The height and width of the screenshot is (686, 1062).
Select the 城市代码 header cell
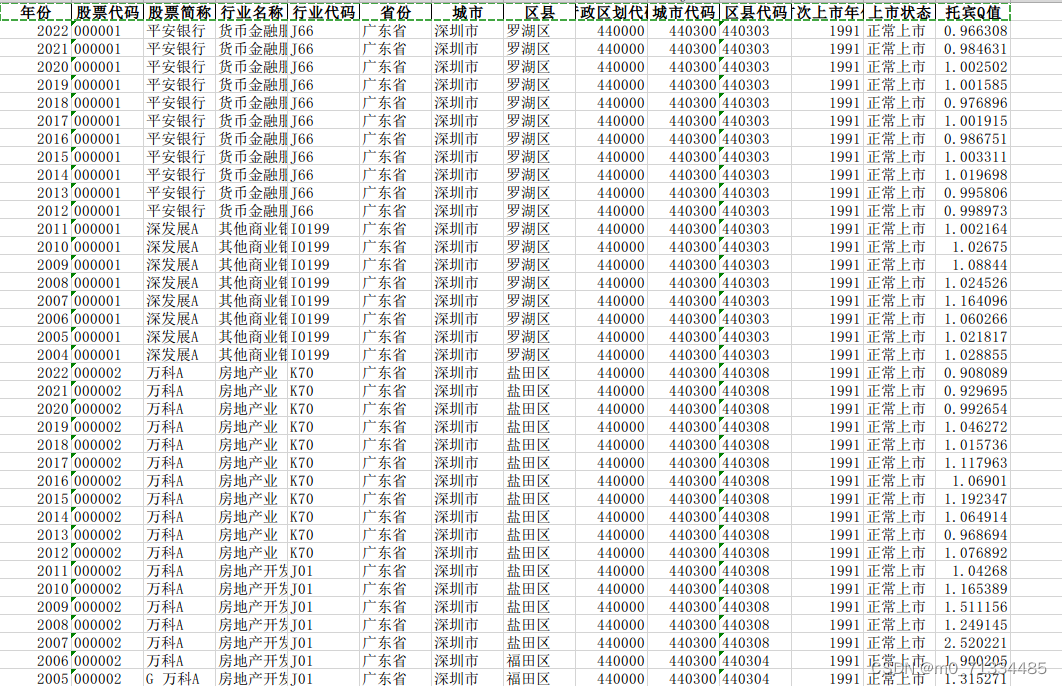(x=683, y=12)
